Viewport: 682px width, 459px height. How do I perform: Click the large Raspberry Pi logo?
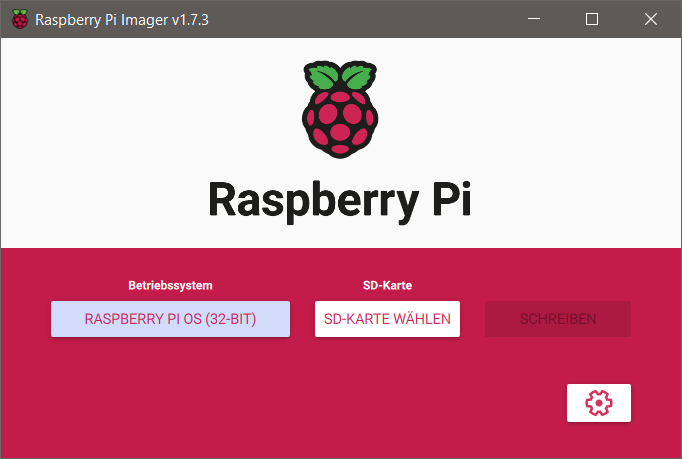coord(340,112)
